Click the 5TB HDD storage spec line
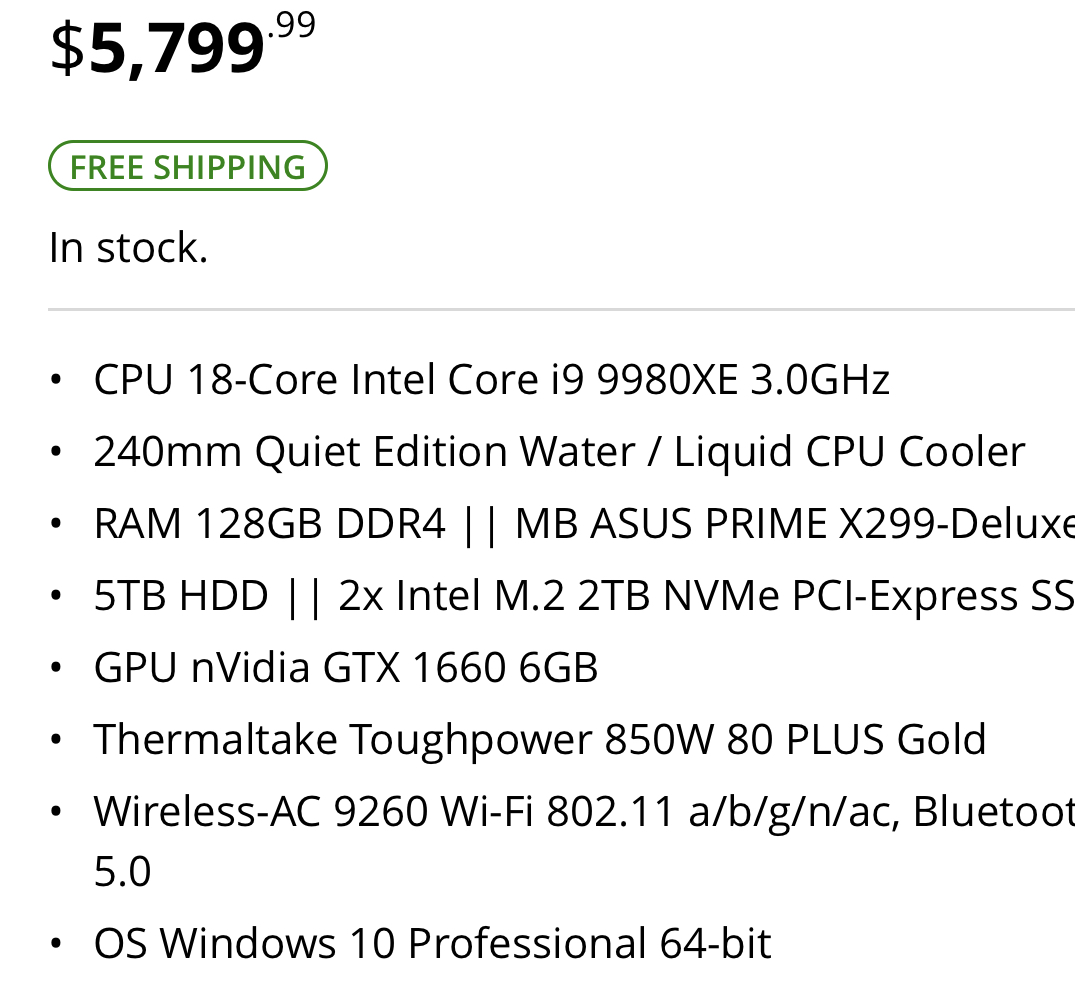1075x993 pixels. tap(584, 595)
